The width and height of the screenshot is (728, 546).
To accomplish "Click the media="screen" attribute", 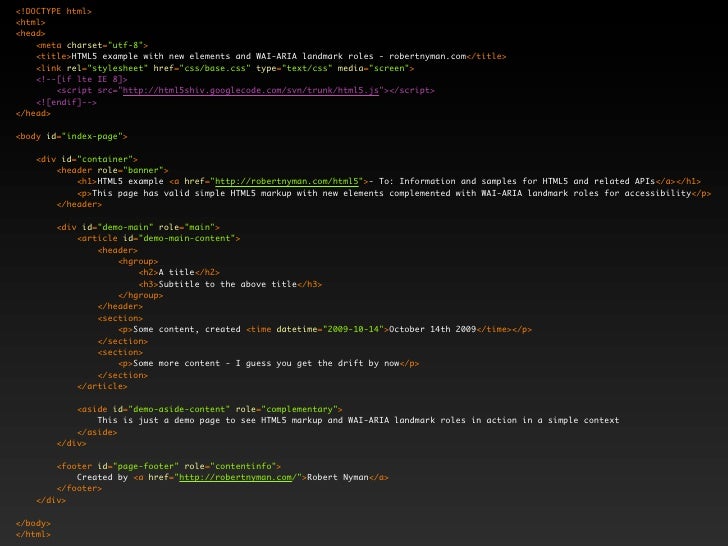I will (x=373, y=68).
